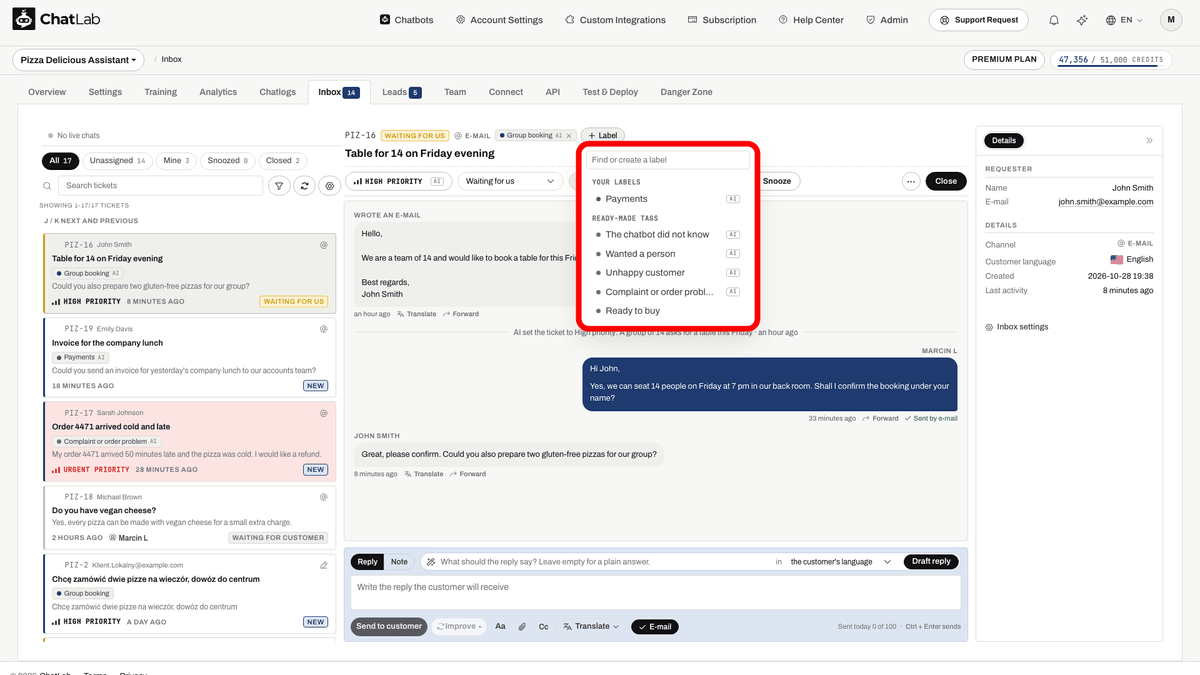The height and width of the screenshot is (675, 1200).
Task: Click the Draft reply button
Action: [x=931, y=562]
